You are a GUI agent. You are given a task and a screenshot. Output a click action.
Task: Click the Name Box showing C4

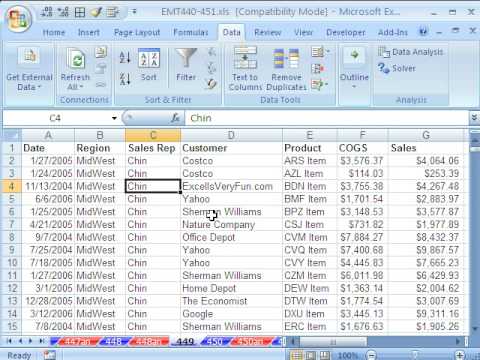[55, 118]
